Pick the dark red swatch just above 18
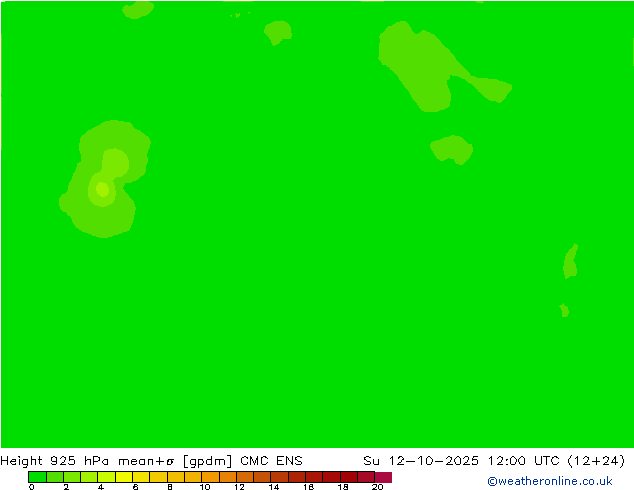Screen dimensions: 634x490 [x=349, y=477]
